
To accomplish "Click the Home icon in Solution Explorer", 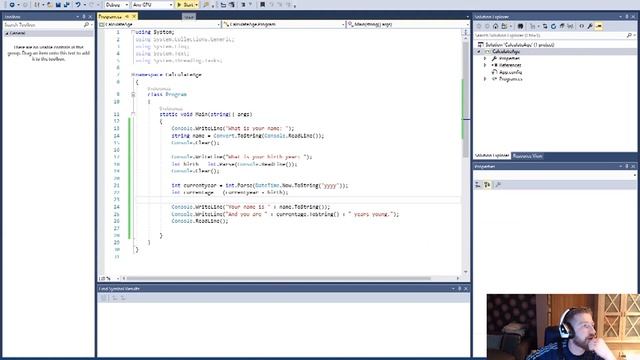I will 495,26.
